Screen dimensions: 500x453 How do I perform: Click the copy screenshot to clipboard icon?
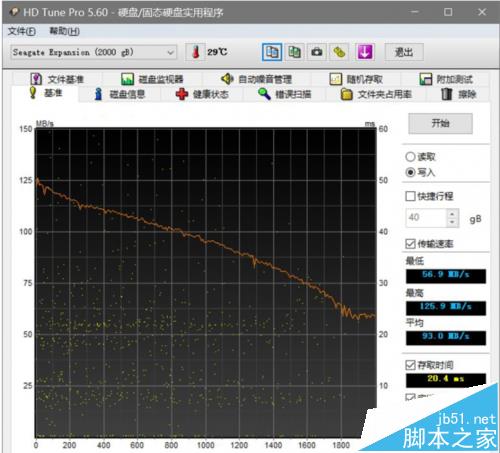(x=294, y=52)
